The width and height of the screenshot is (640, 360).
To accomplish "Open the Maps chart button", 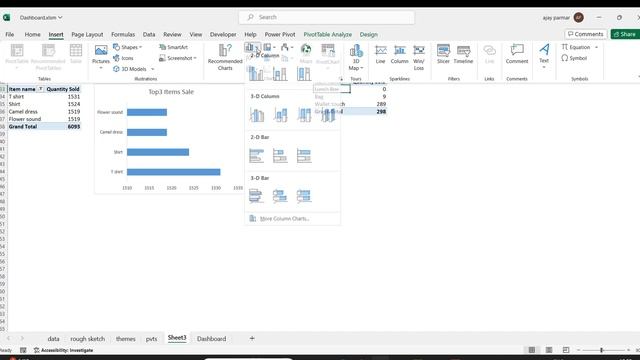I will point(306,54).
